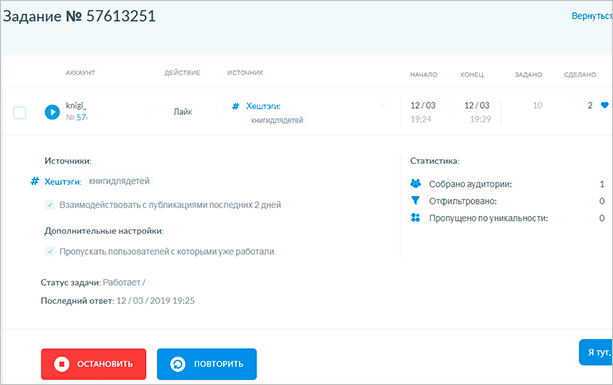Image resolution: width=613 pixels, height=385 pixels.
Task: Stop the task with the red ОСТАНОВИТЬ button
Action: tap(93, 364)
